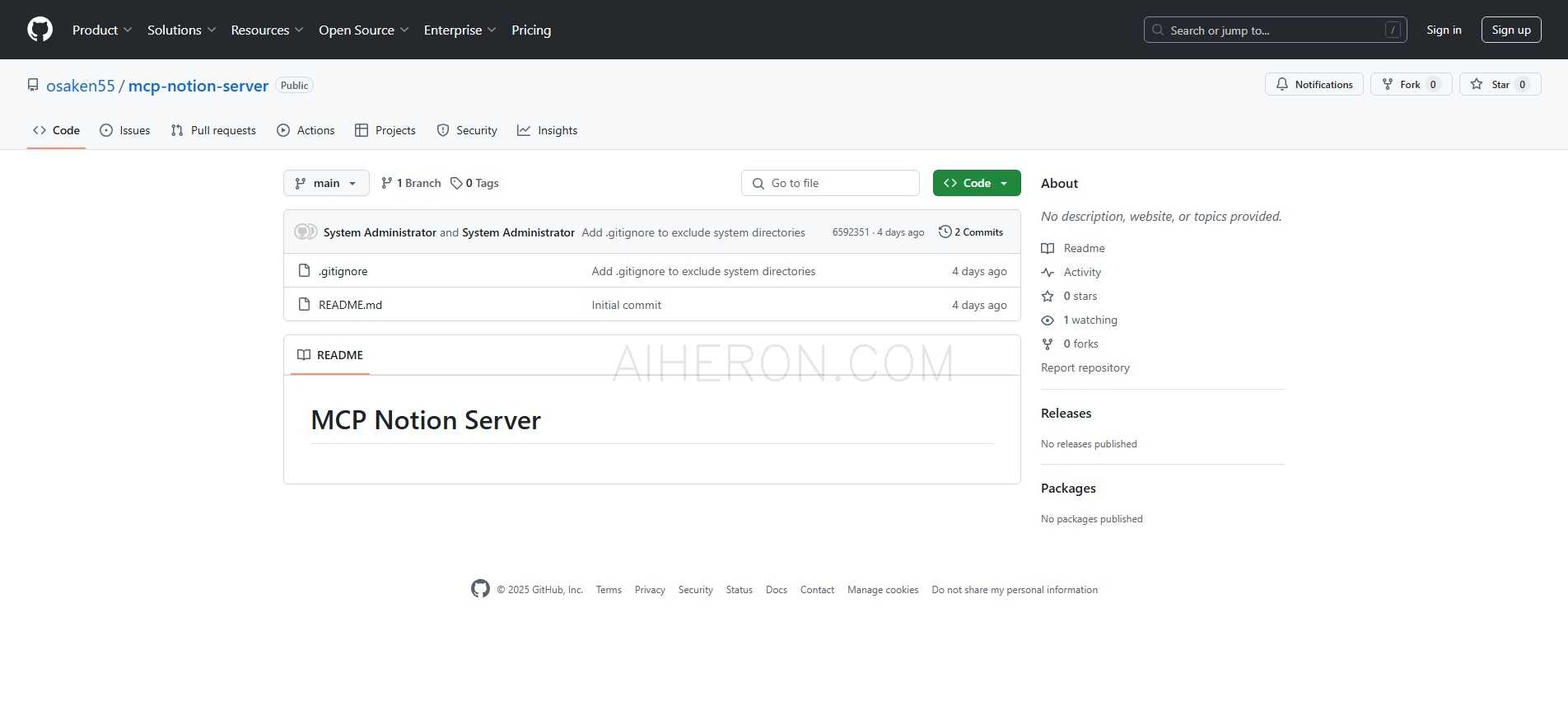This screenshot has height=725, width=1568.
Task: Open the footer Terms link
Action: pos(609,590)
